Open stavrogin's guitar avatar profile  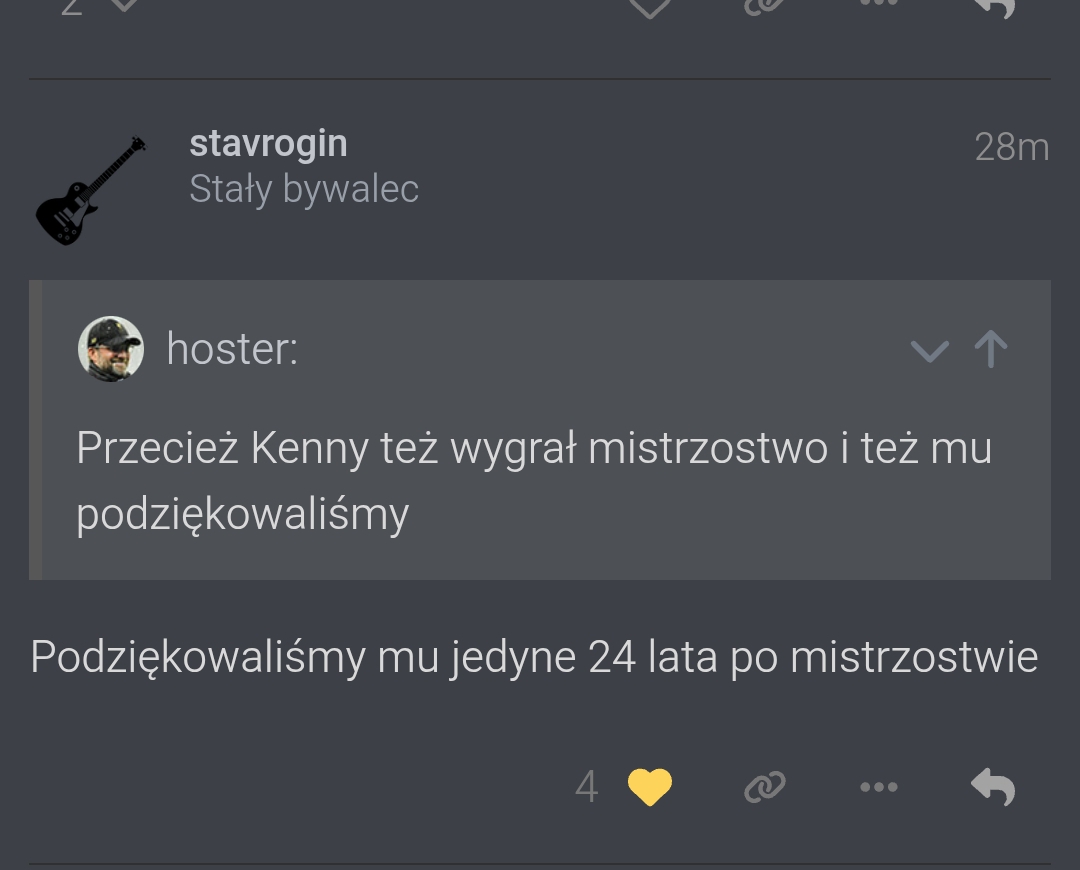pyautogui.click(x=91, y=190)
